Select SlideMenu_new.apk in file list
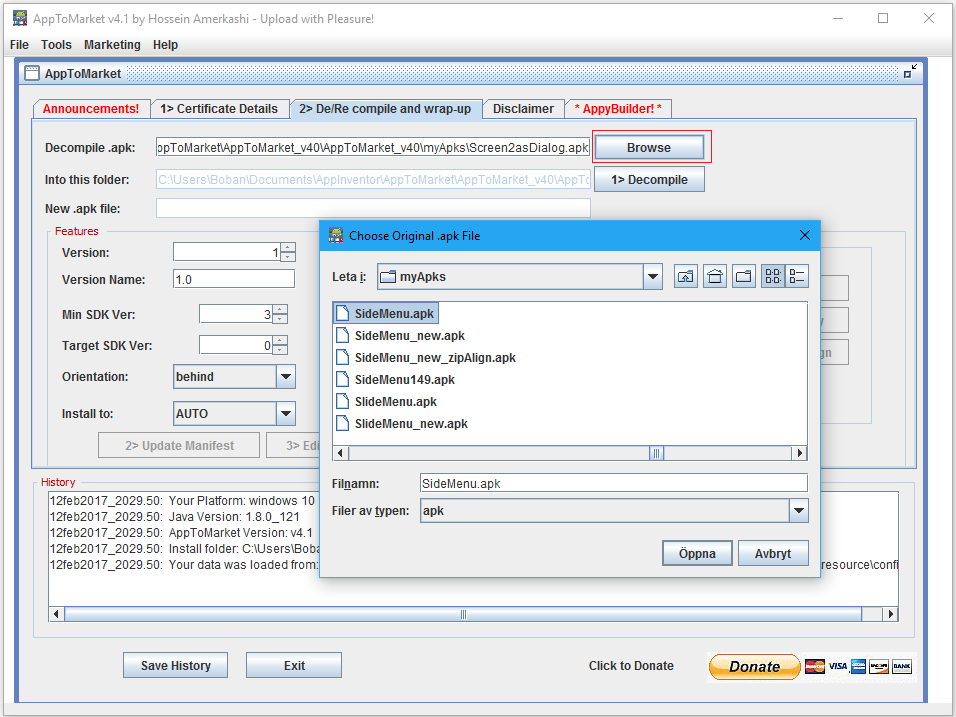The height and width of the screenshot is (717, 956). click(402, 423)
